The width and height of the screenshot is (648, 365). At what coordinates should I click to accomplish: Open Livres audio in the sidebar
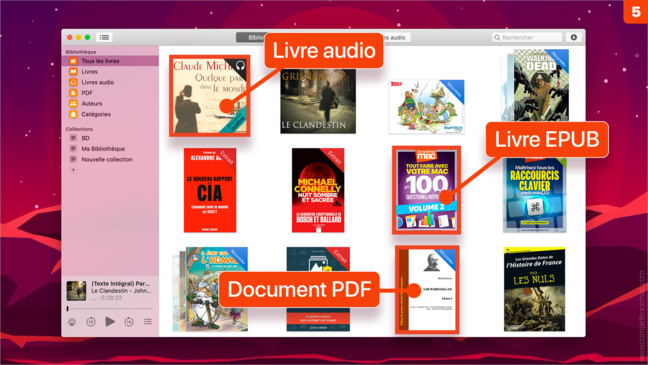coord(110,82)
